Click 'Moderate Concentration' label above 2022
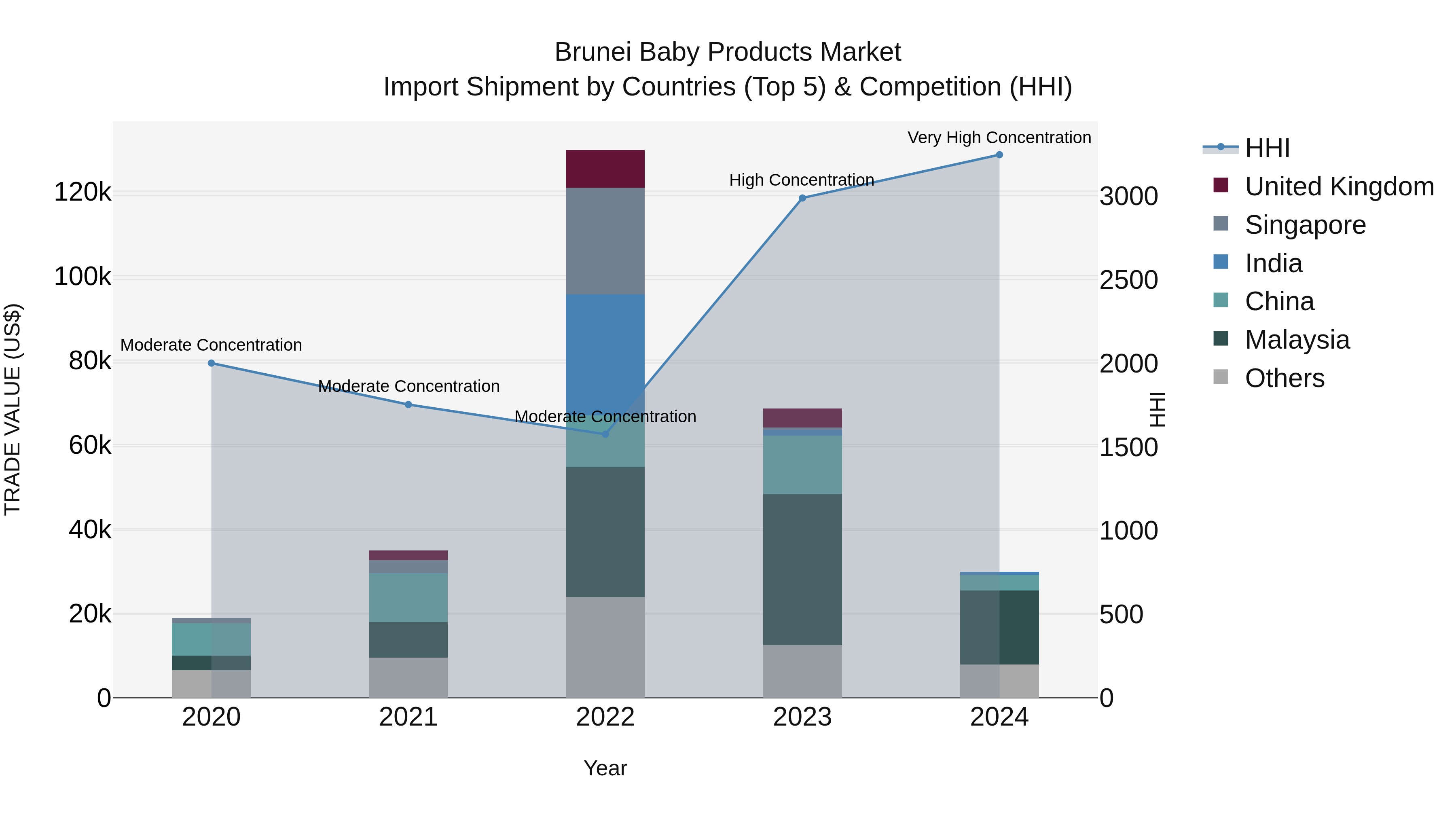1456x819 pixels. coord(605,417)
